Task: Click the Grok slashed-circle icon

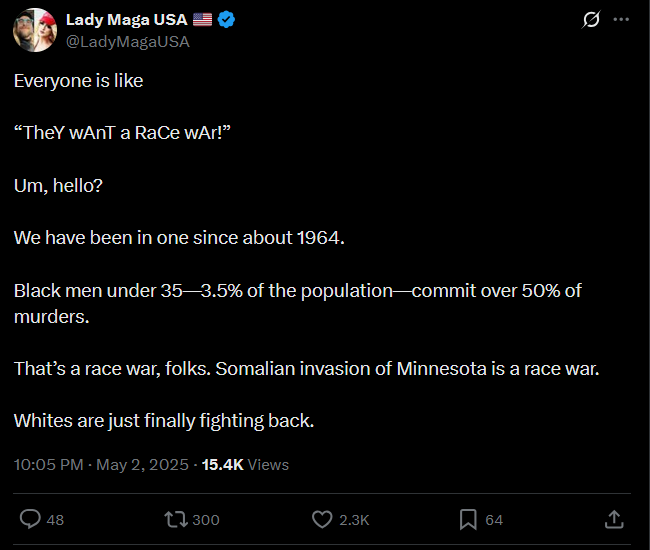Action: [591, 19]
